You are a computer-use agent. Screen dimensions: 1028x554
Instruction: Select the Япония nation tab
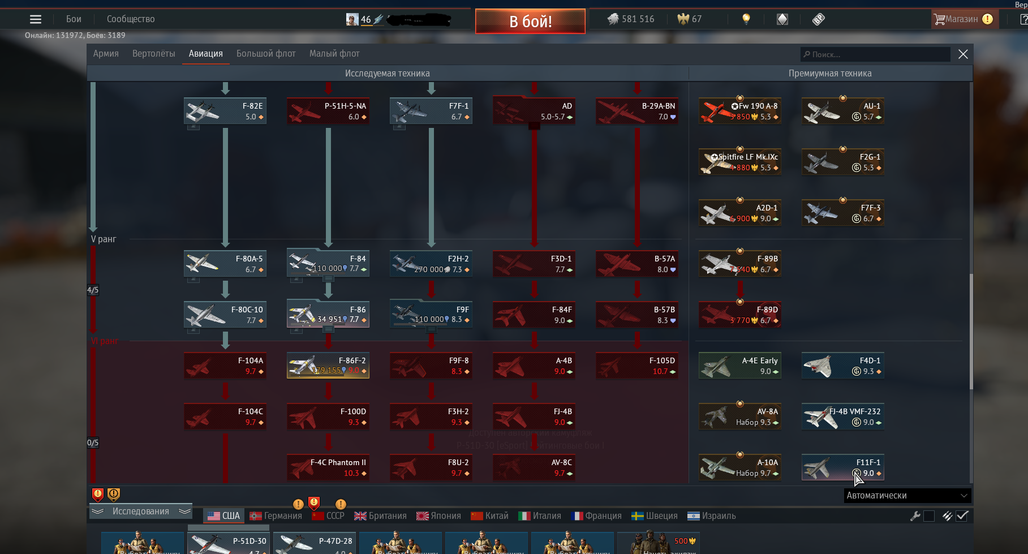[x=439, y=516]
